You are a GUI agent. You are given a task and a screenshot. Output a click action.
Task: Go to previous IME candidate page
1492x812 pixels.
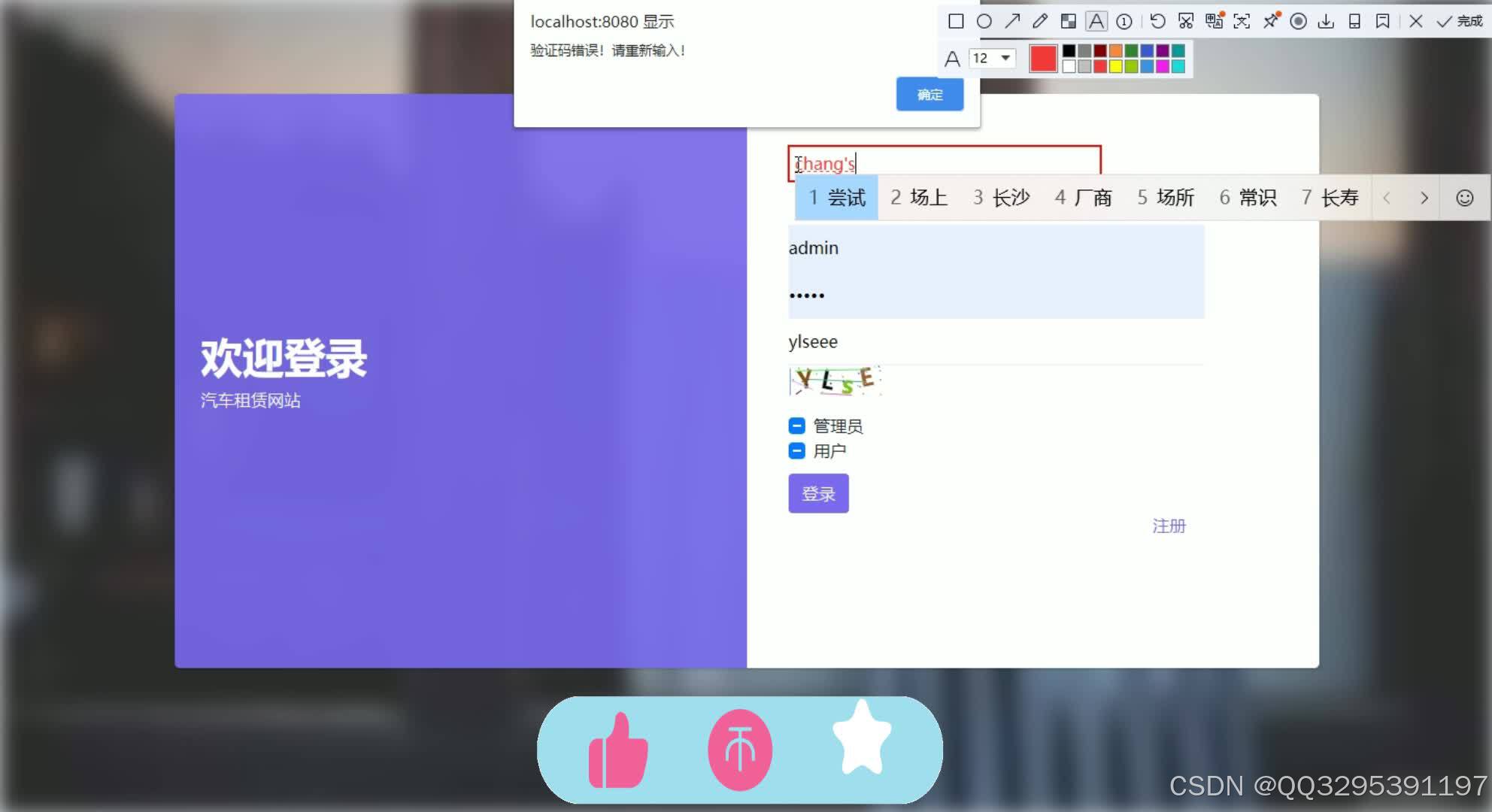click(x=1387, y=198)
